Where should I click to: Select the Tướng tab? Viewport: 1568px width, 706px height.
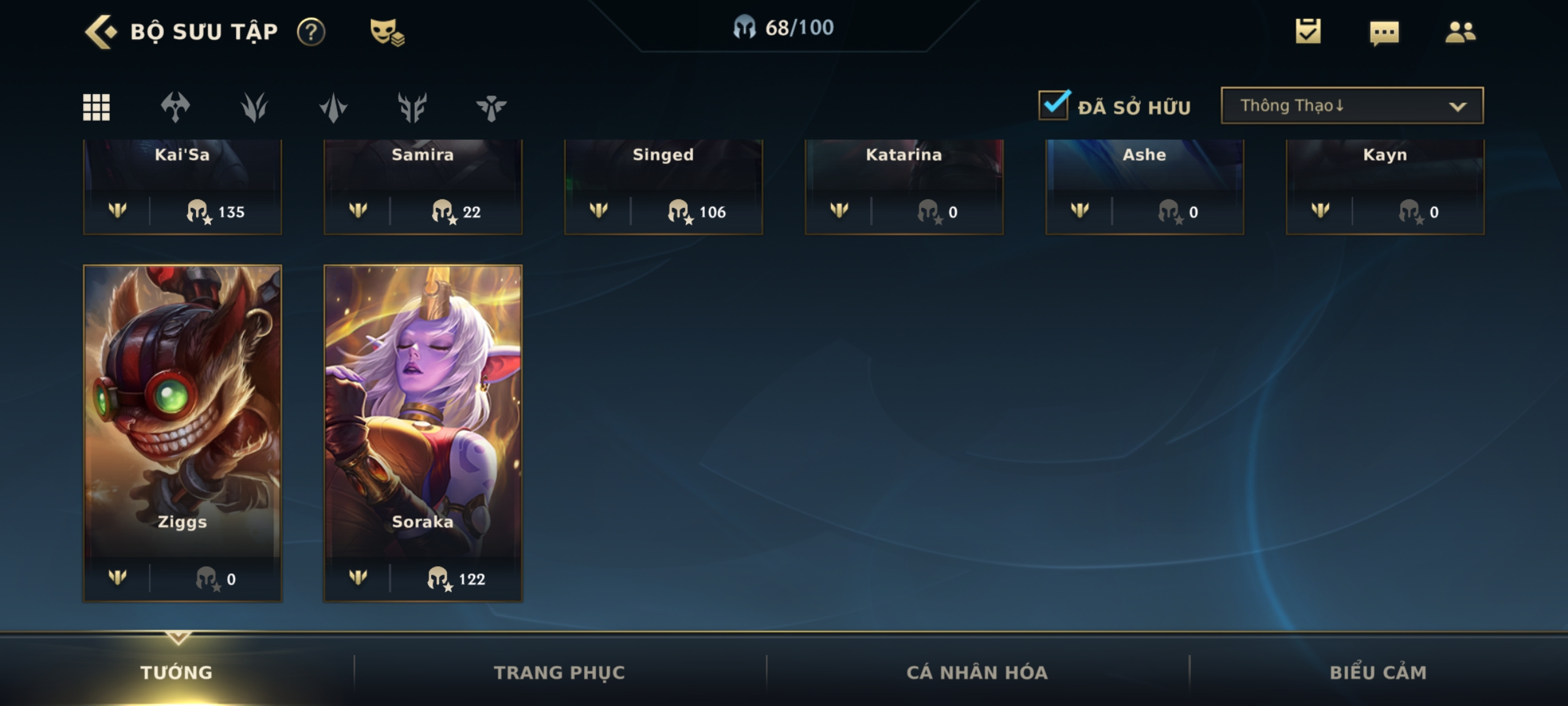tap(176, 672)
